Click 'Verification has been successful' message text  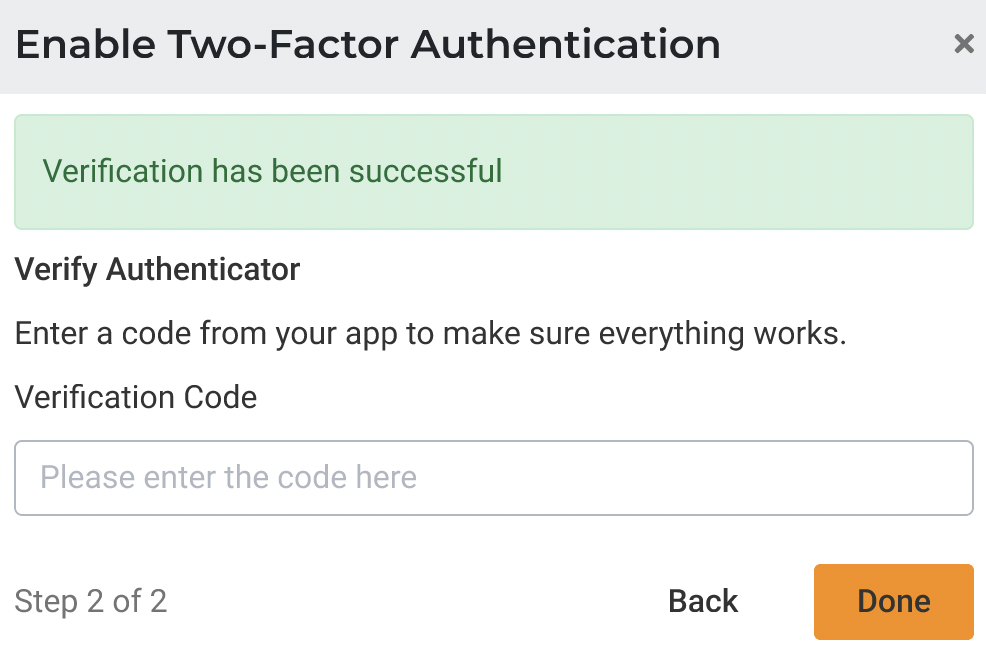tap(272, 171)
